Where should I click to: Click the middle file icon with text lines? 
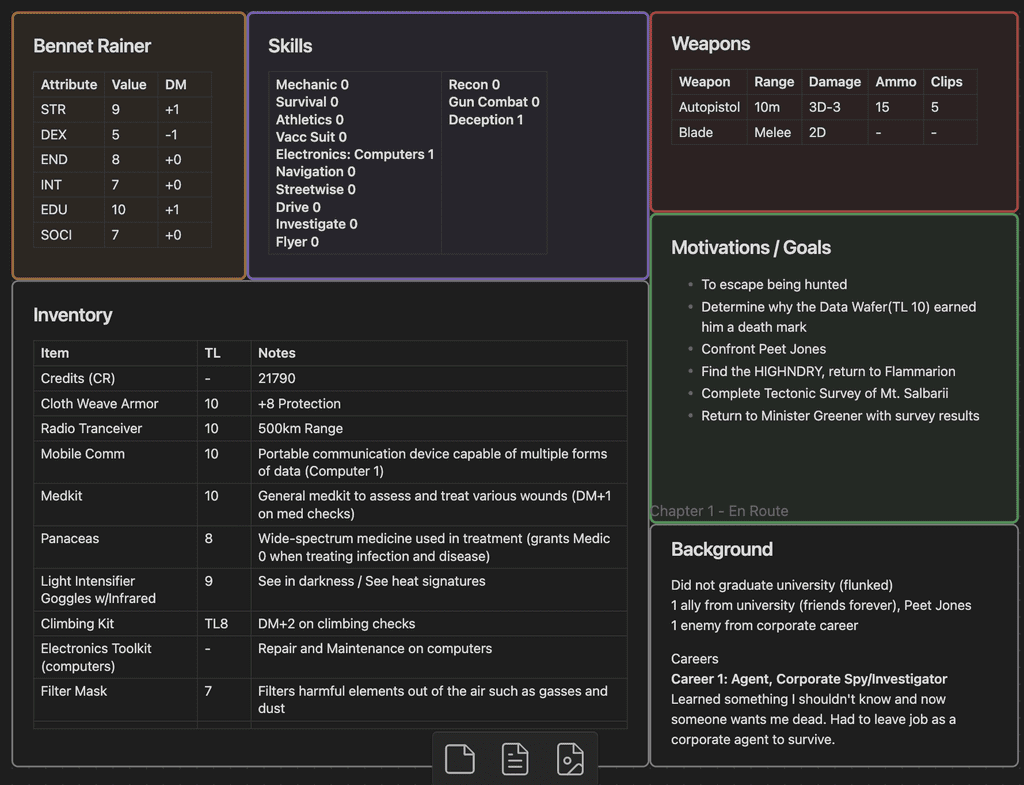coord(515,759)
